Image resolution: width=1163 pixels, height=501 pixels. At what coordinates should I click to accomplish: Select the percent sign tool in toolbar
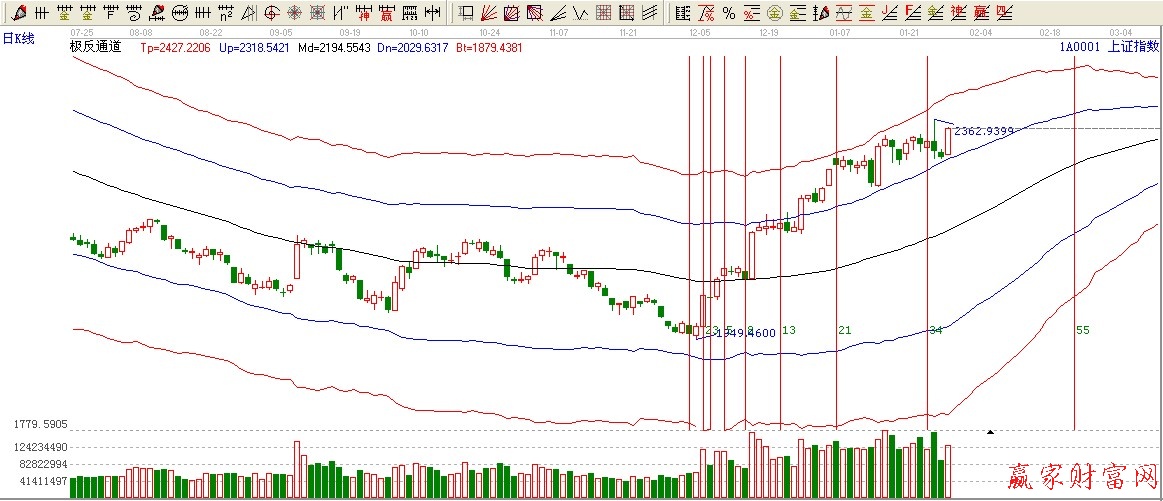click(729, 13)
